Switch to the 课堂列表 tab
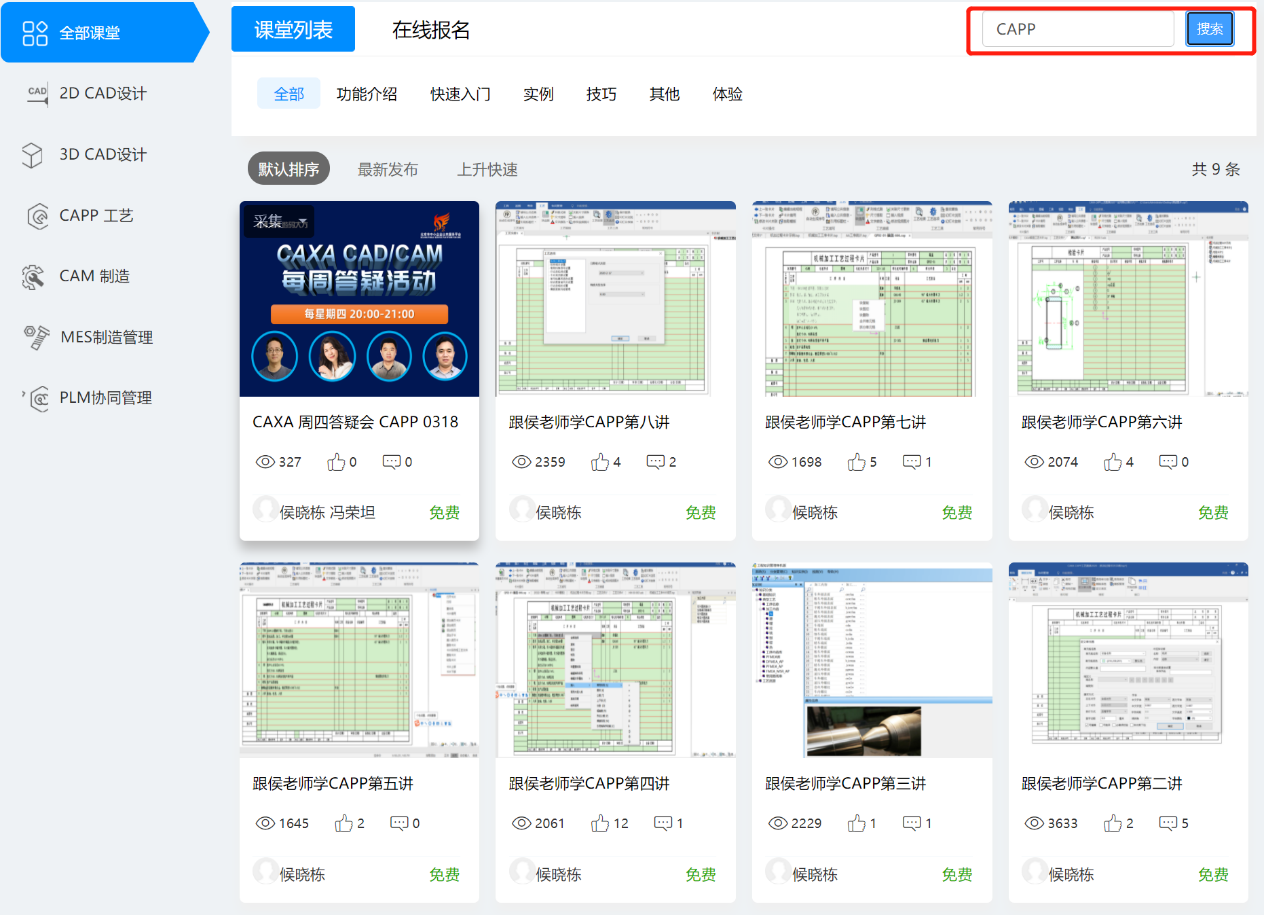Screen dimensions: 1264x915 pyautogui.click(x=293, y=29)
